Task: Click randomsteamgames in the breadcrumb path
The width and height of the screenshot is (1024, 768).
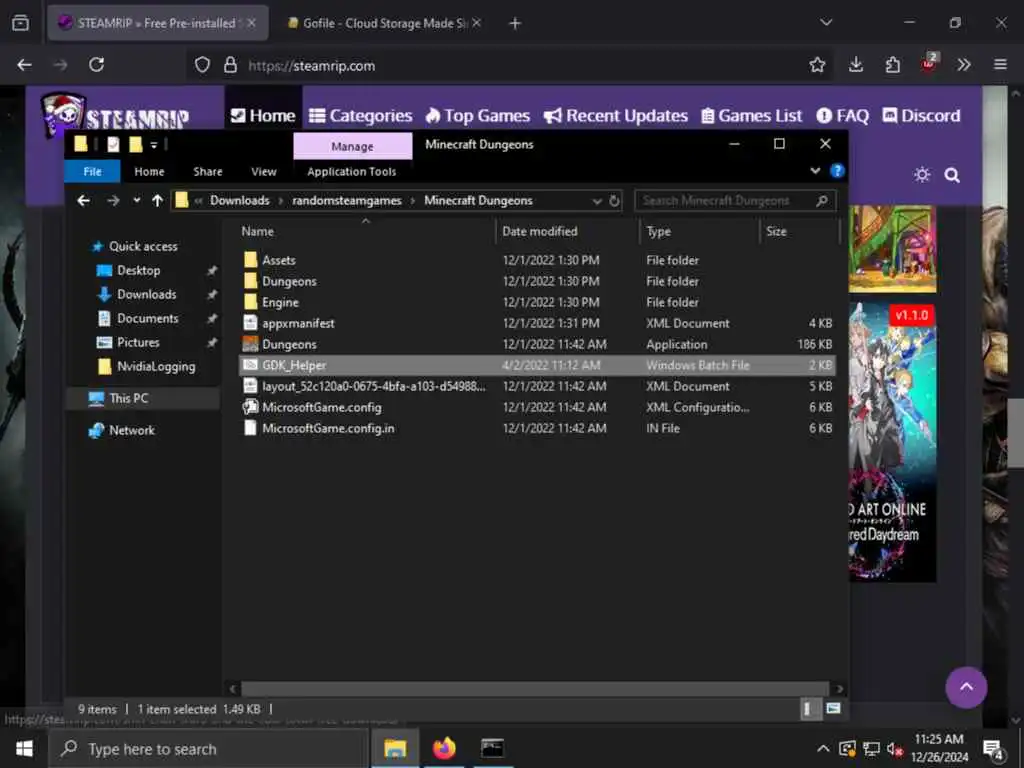Action: (347, 200)
